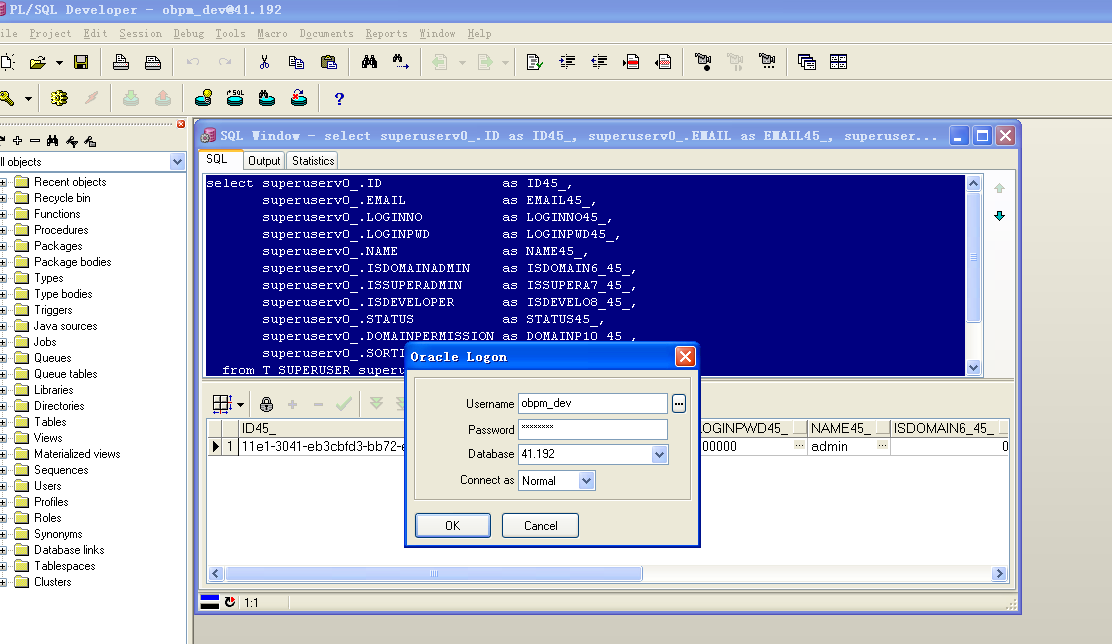Click the blue question mark Help icon
Screen dimensions: 1112x644
point(339,99)
